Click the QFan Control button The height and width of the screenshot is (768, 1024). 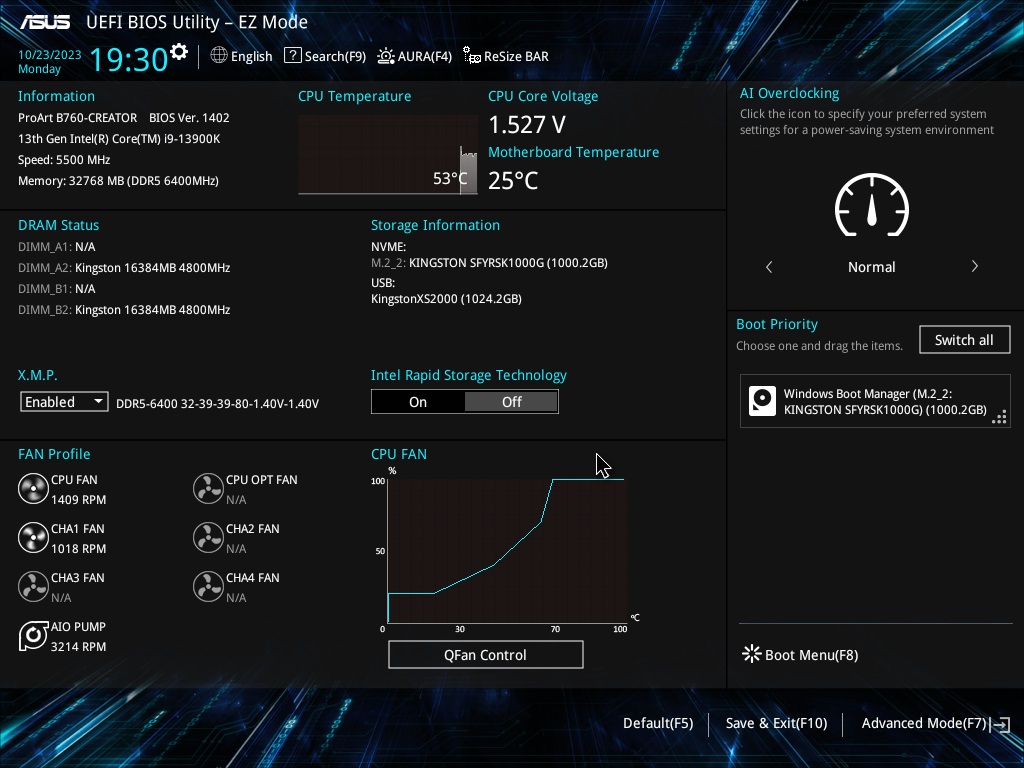click(485, 654)
